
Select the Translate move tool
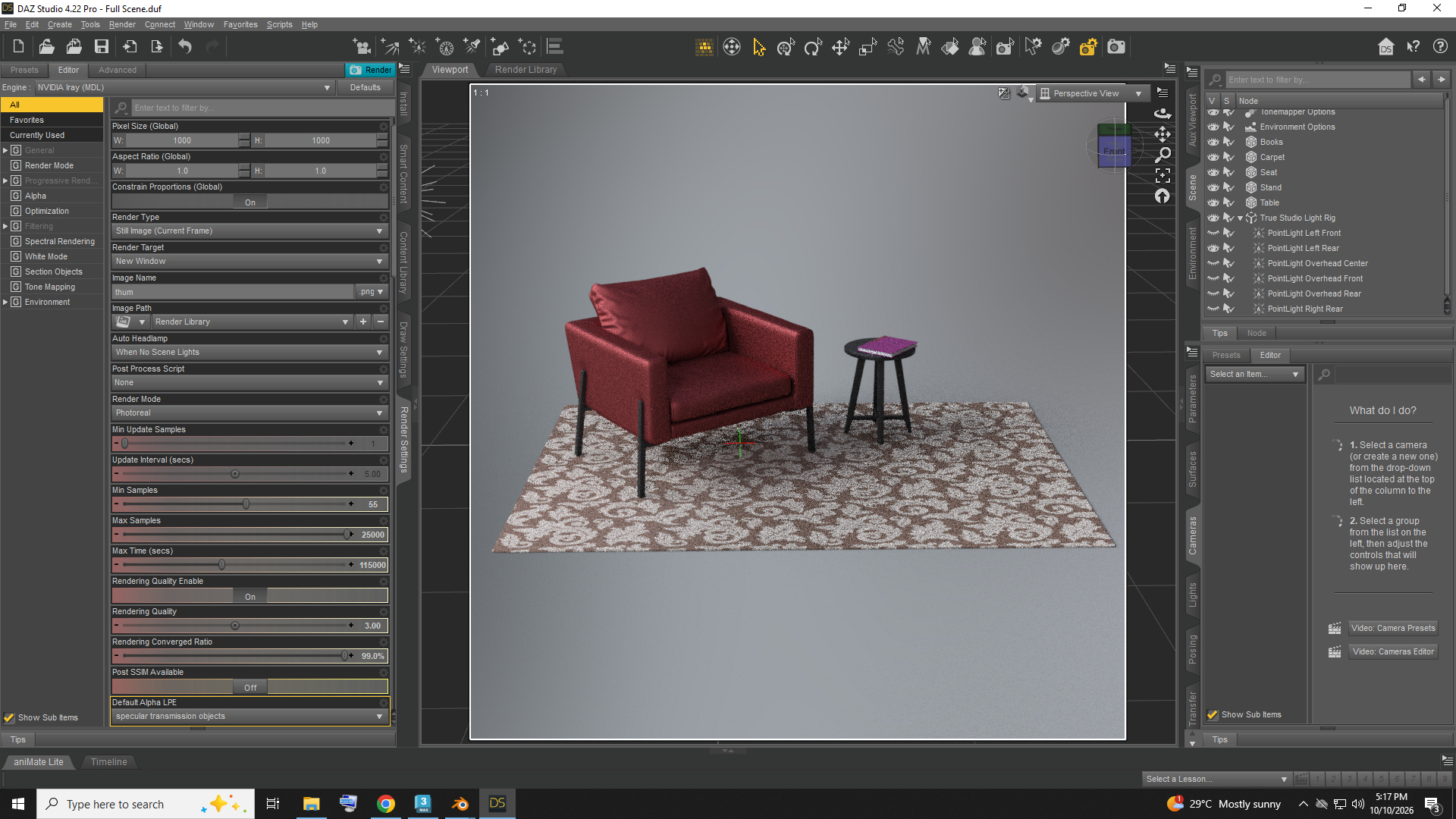pos(840,47)
